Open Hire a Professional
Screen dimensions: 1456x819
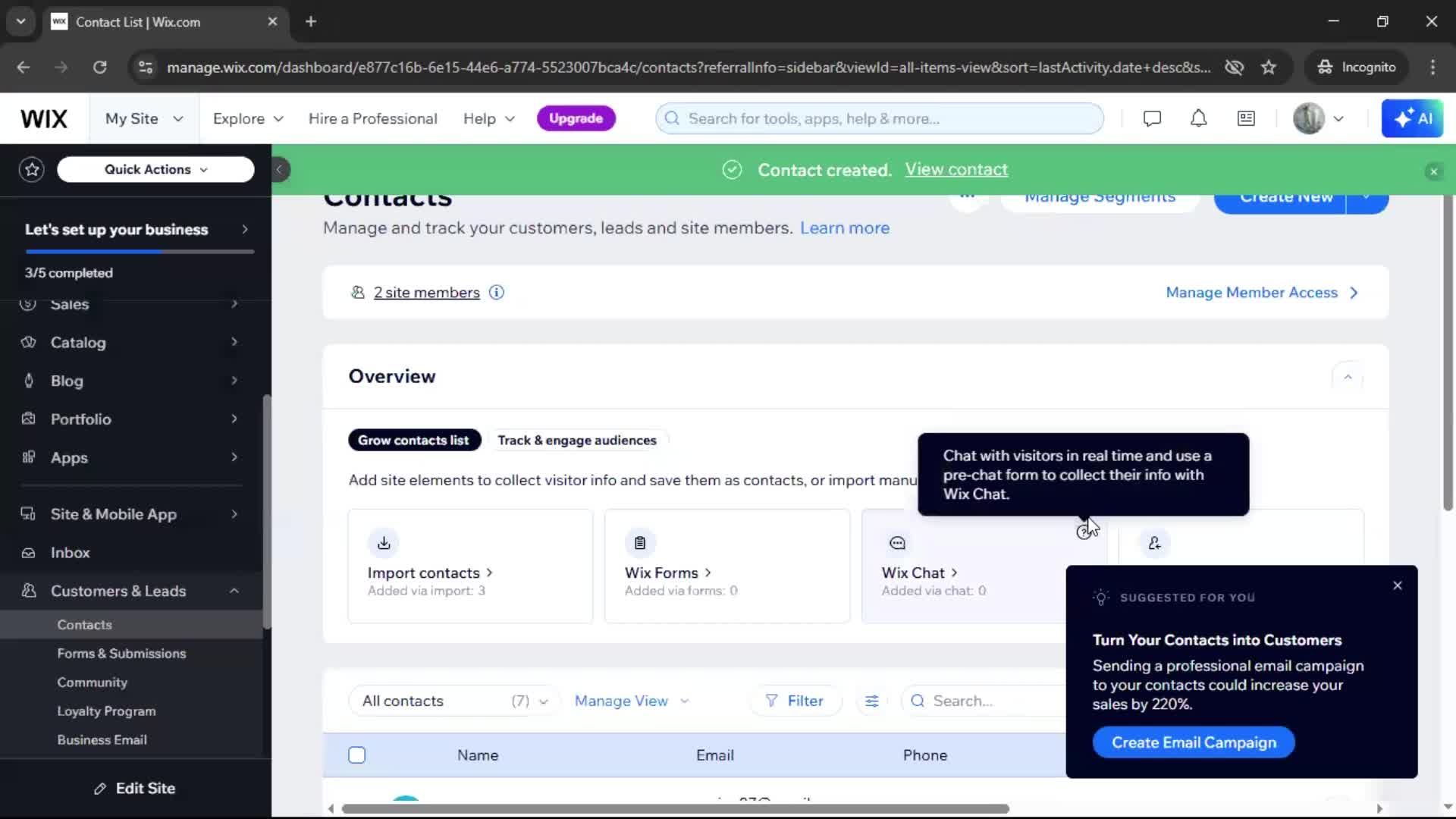pos(372,119)
